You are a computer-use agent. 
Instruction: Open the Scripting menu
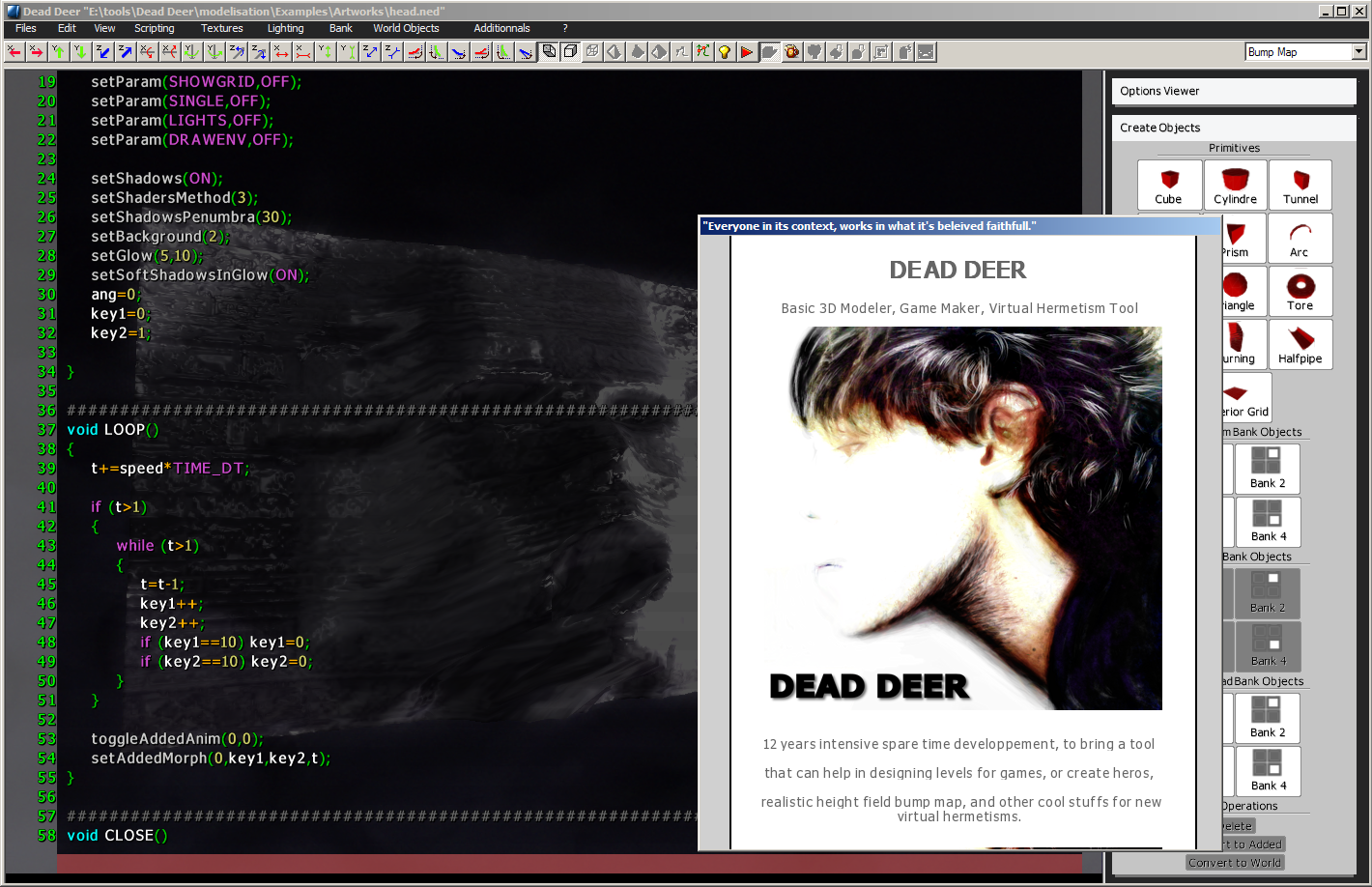[x=155, y=28]
